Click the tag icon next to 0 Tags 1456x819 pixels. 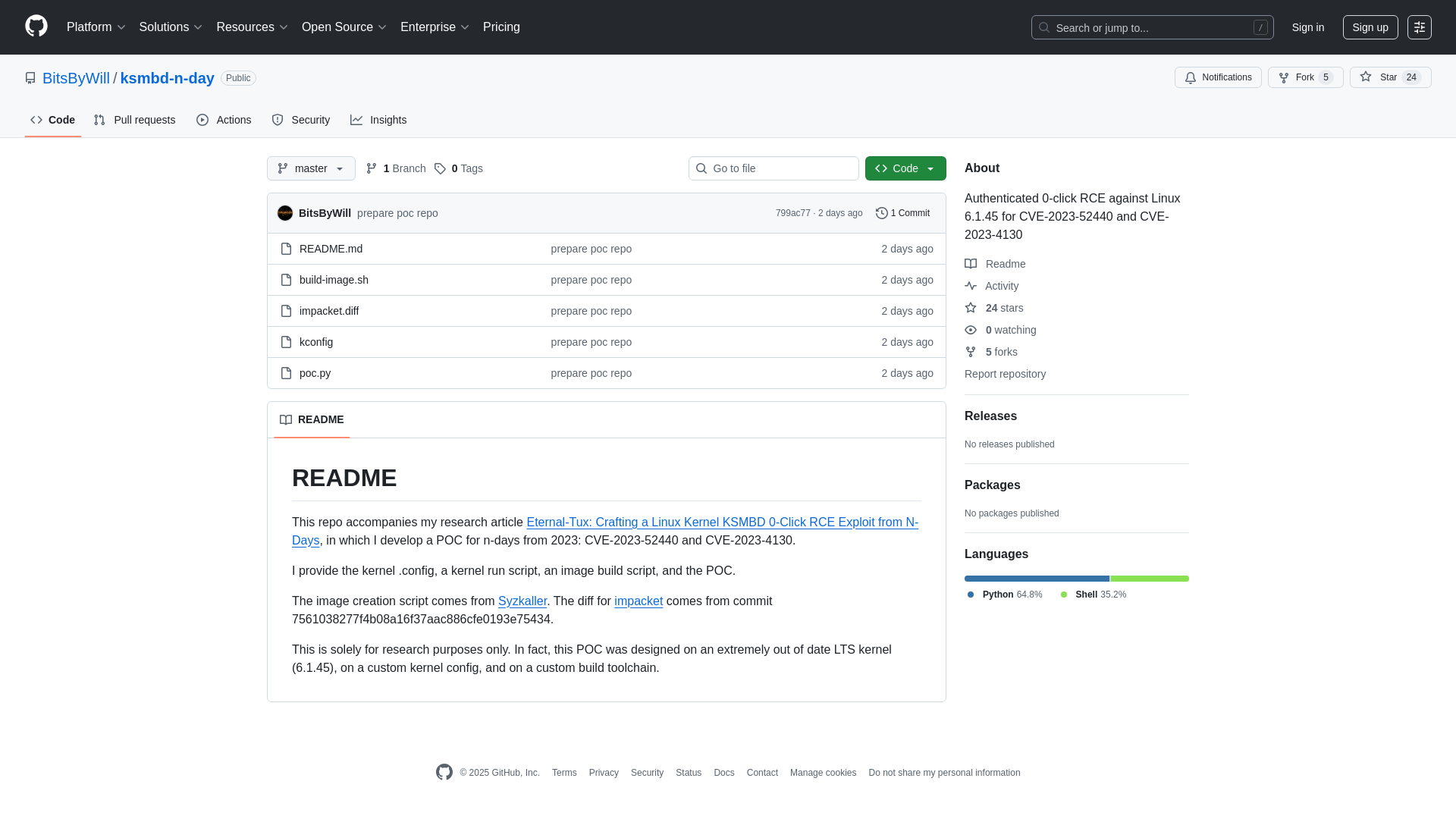coord(440,168)
